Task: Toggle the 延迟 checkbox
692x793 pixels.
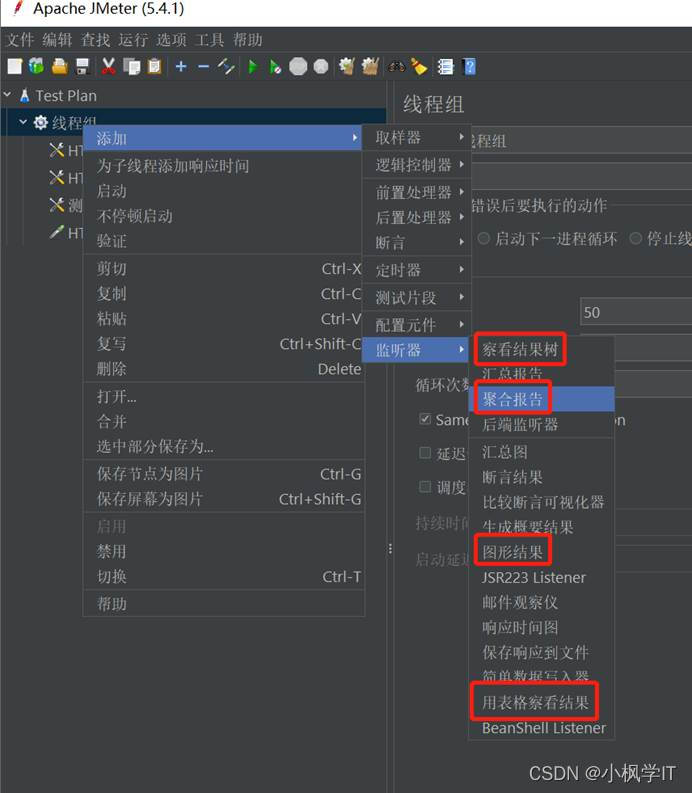Action: pos(425,452)
